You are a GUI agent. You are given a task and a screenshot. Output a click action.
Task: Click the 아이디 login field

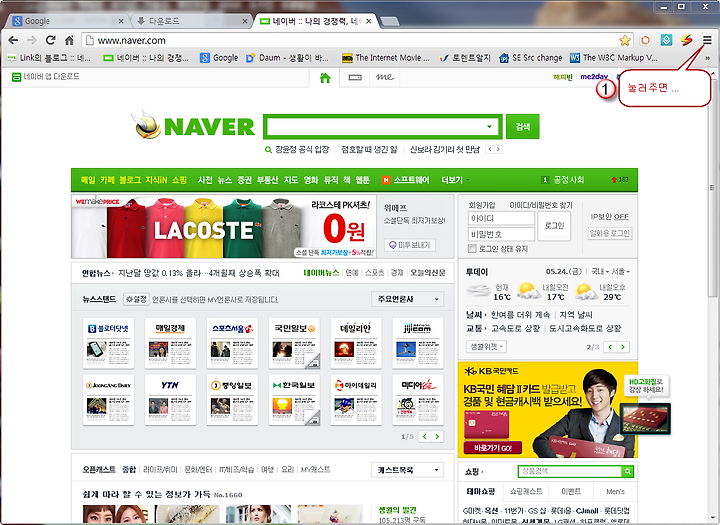[501, 218]
